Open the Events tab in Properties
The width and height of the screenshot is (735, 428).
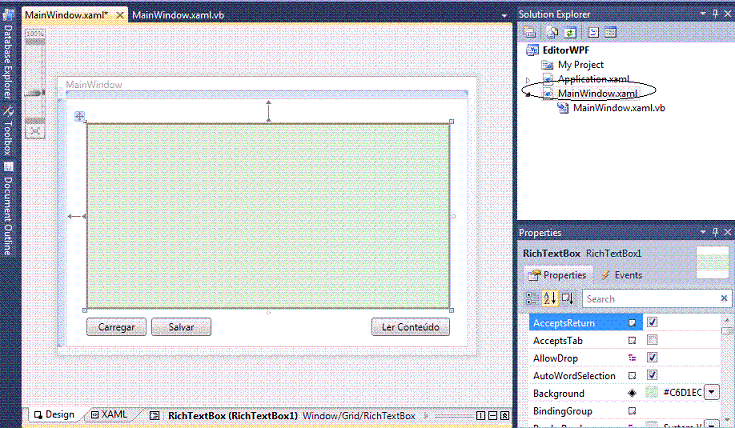pyautogui.click(x=621, y=275)
